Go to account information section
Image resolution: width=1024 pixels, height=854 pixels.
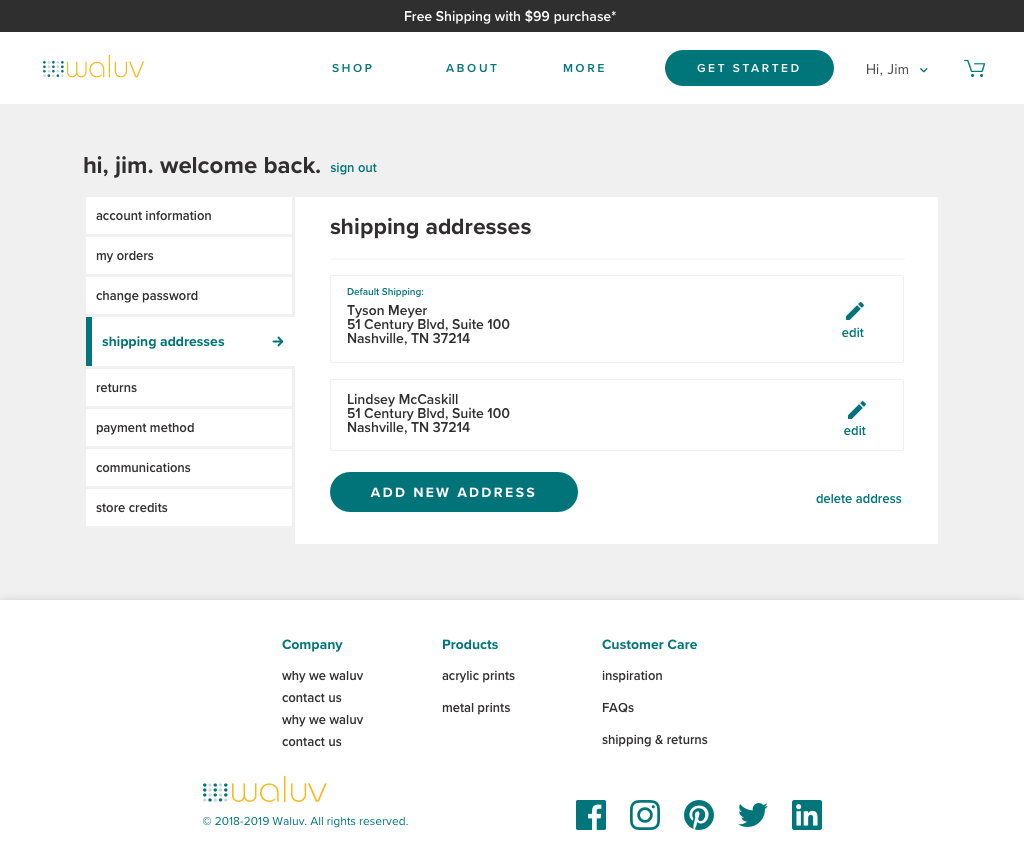pos(189,215)
